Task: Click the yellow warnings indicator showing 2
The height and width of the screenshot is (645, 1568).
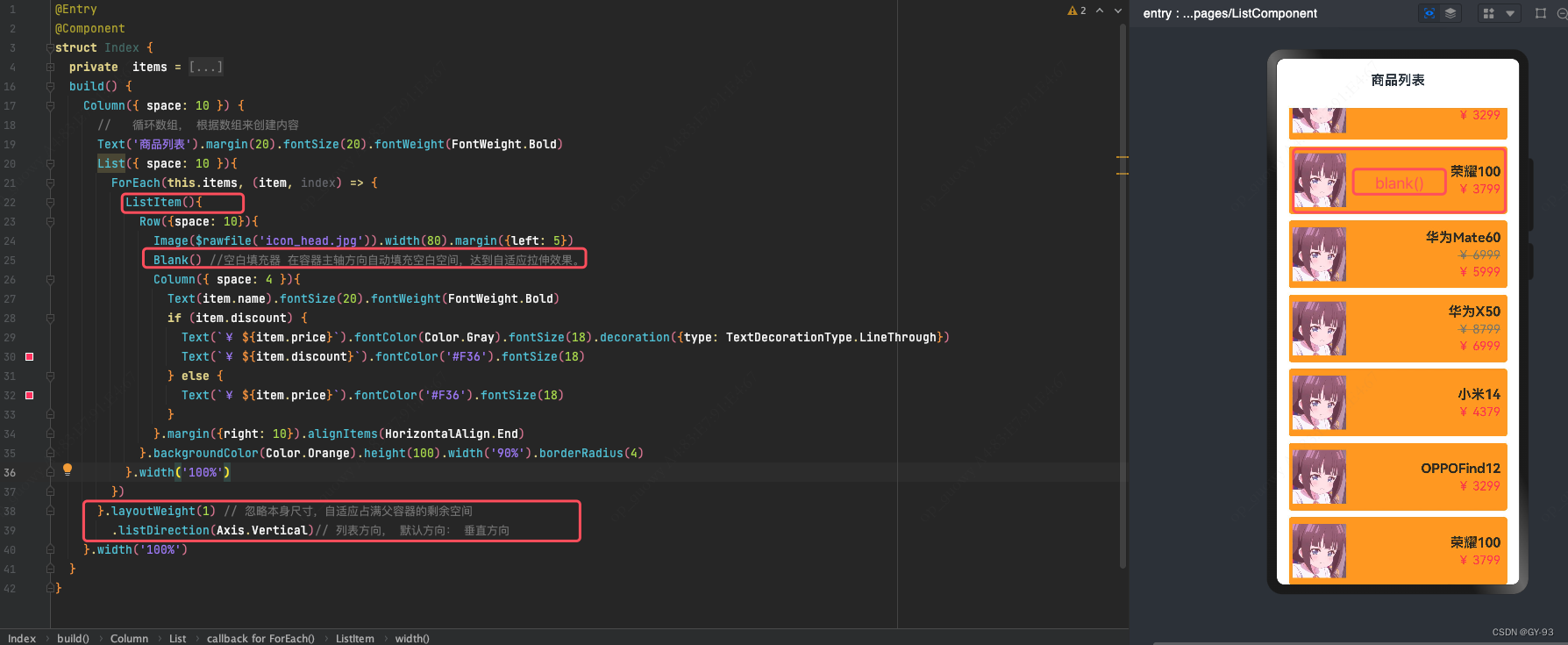Action: pyautogui.click(x=1077, y=11)
